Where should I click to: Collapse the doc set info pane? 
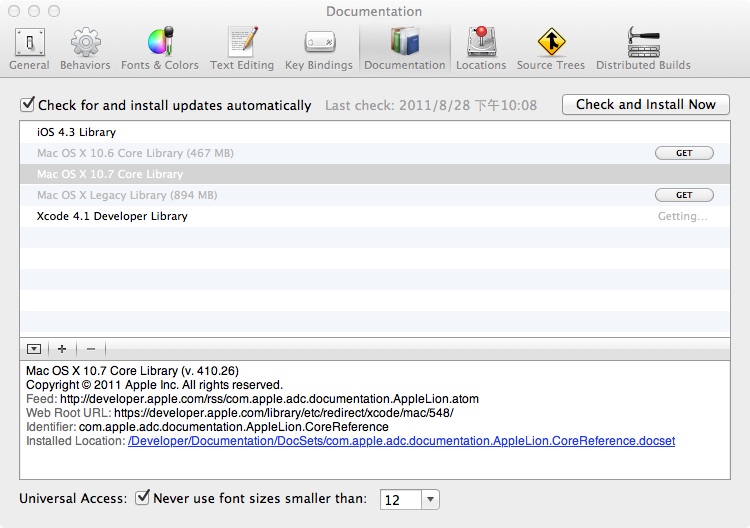(34, 349)
